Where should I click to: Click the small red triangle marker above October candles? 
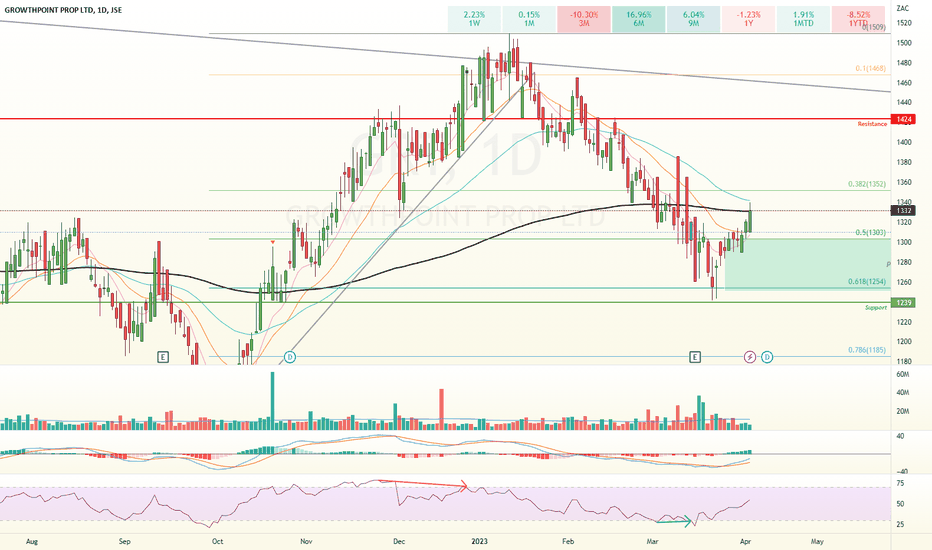[x=273, y=242]
